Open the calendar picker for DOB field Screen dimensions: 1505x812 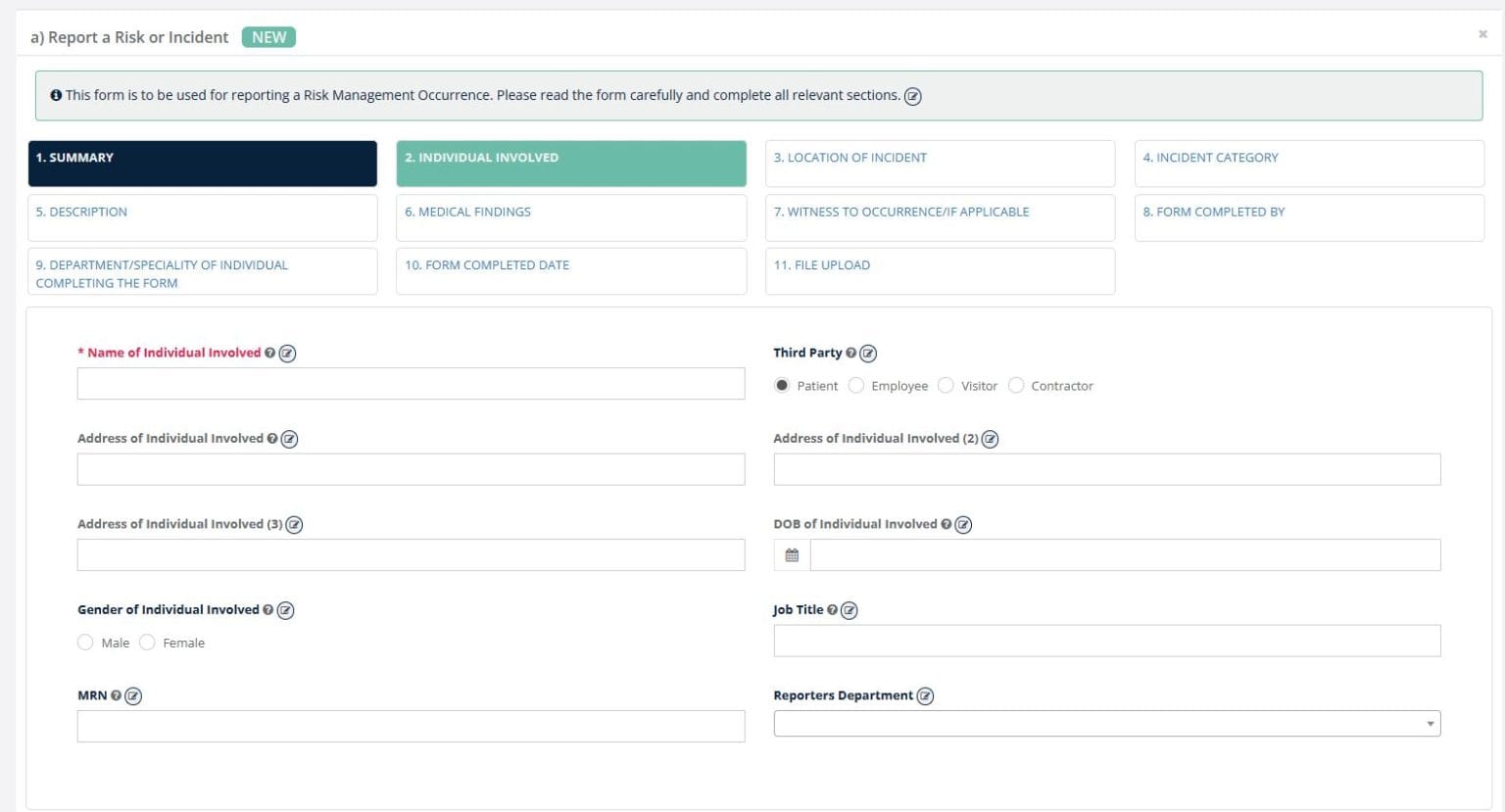tap(791, 554)
